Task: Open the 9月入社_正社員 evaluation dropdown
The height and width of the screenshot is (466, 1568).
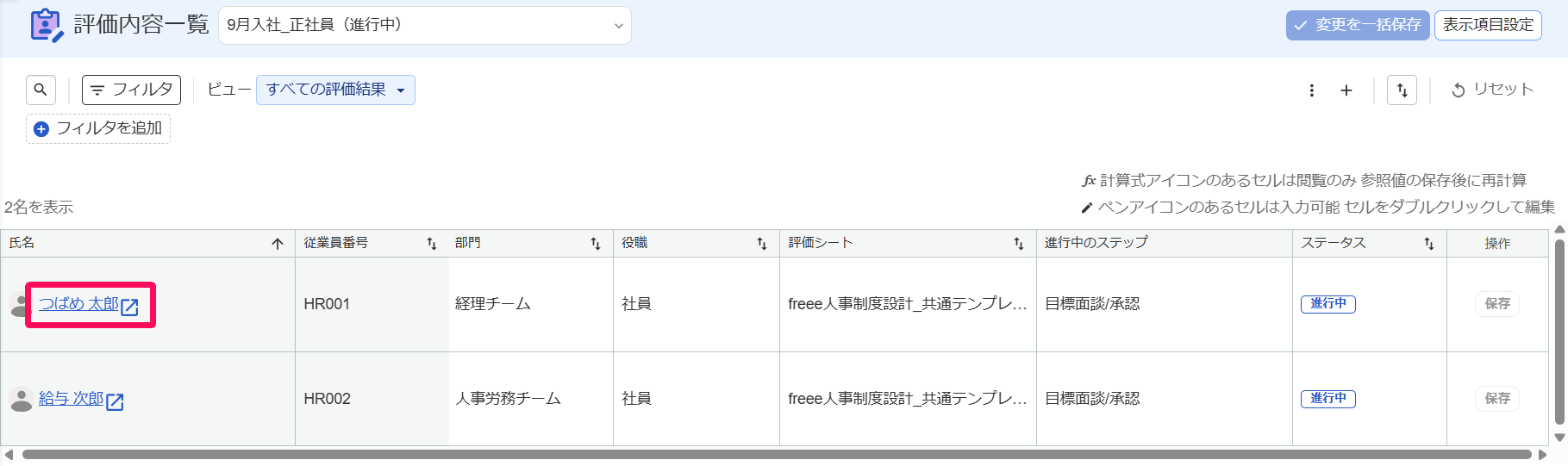Action: point(425,25)
